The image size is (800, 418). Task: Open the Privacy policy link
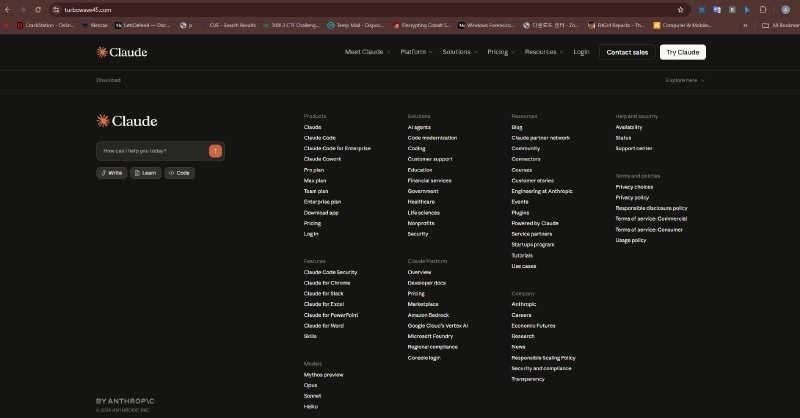[632, 198]
